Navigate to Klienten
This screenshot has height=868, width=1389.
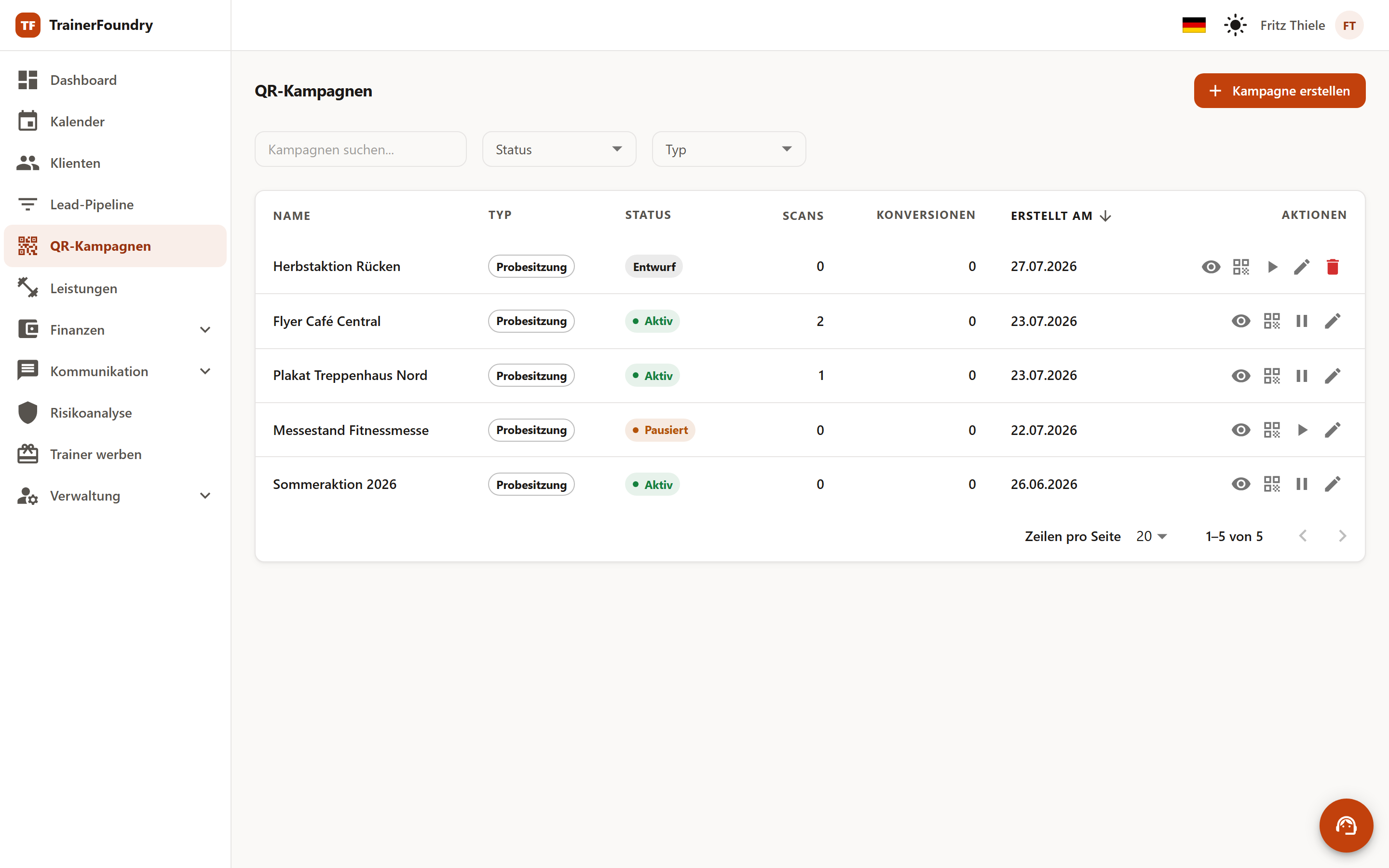115,163
